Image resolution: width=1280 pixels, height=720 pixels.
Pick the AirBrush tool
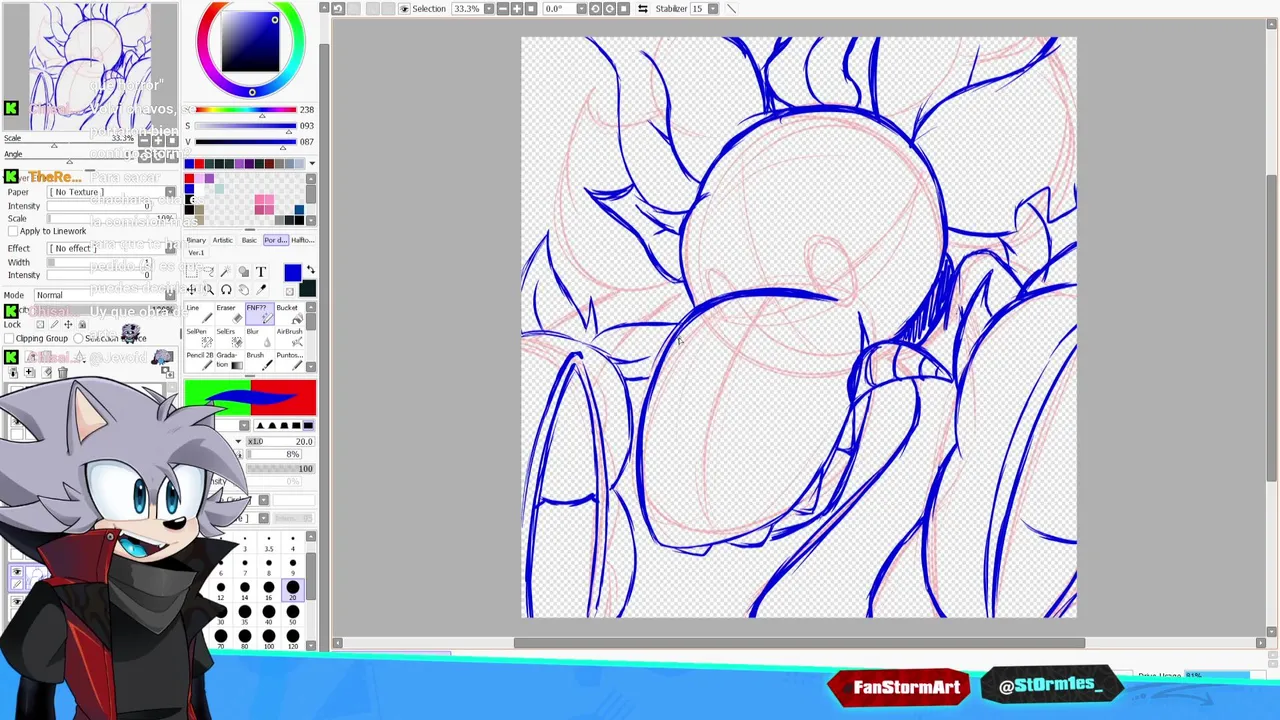pyautogui.click(x=289, y=337)
